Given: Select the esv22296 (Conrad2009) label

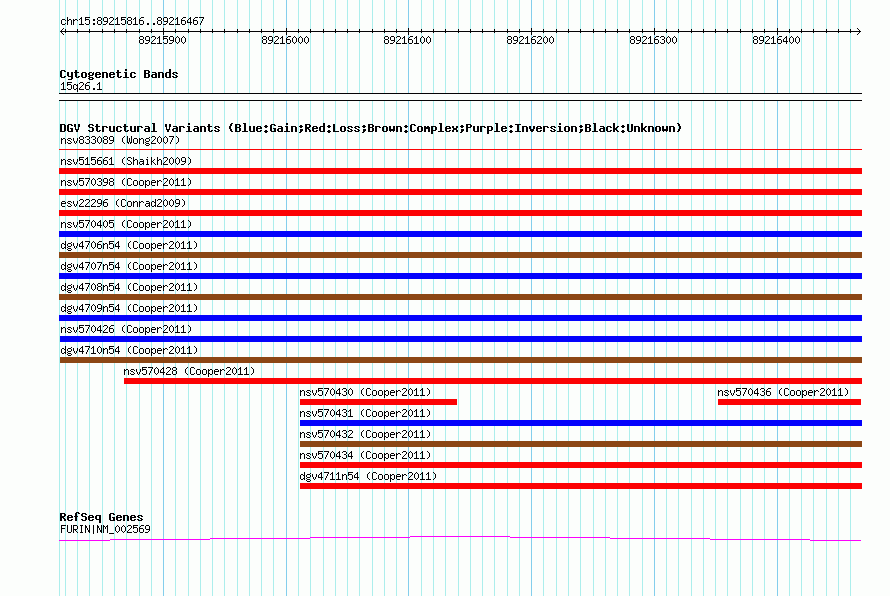Looking at the screenshot, I should [123, 203].
